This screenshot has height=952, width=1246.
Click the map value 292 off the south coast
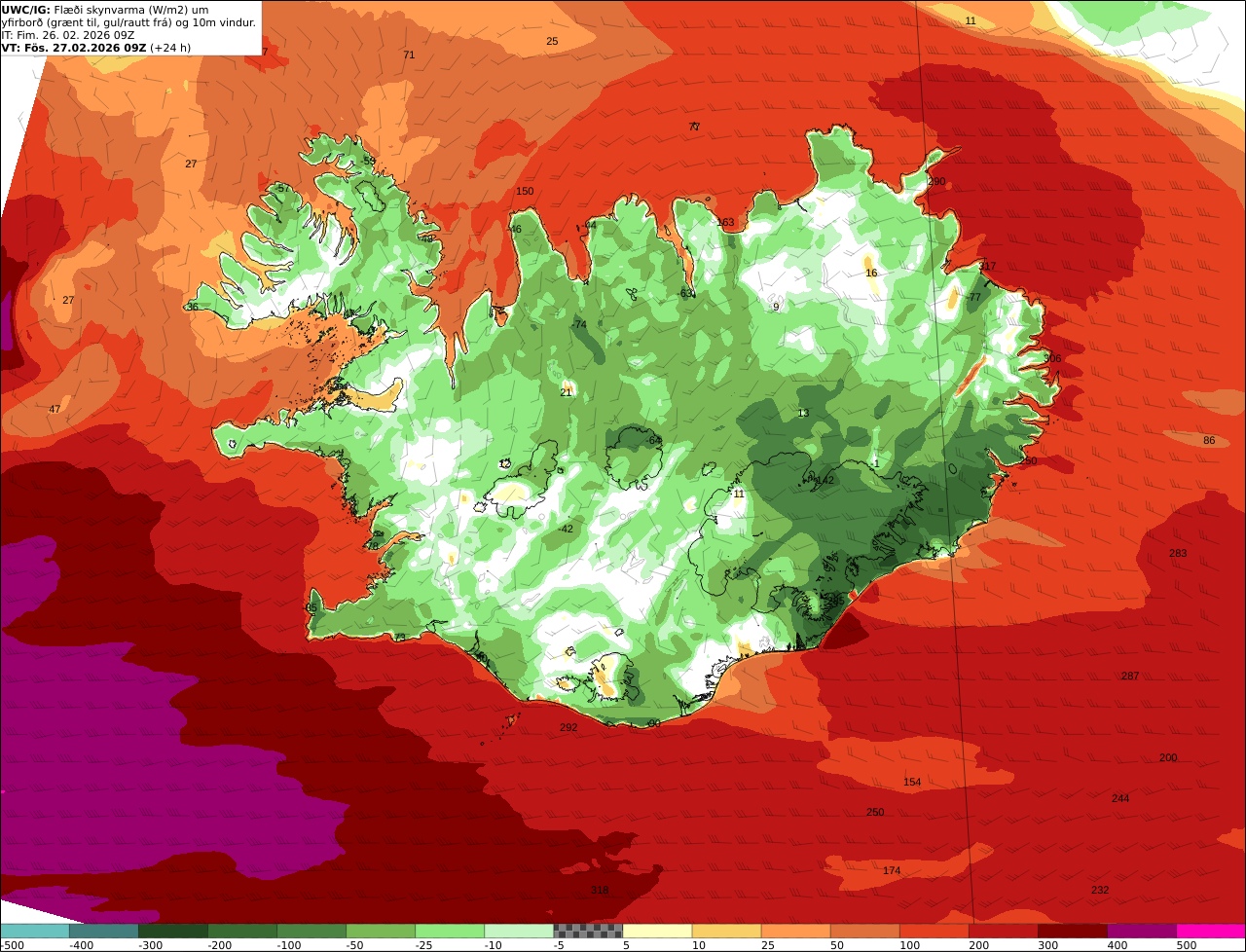[x=568, y=728]
